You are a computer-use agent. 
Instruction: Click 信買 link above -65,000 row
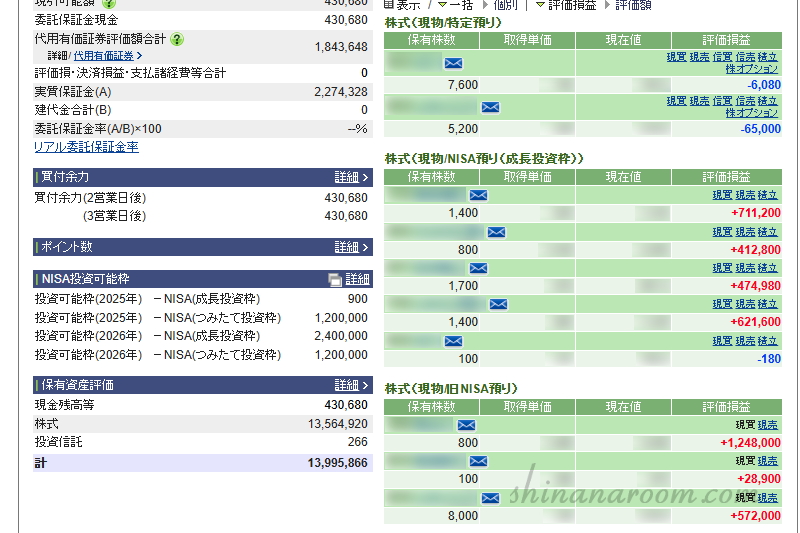pyautogui.click(x=722, y=101)
